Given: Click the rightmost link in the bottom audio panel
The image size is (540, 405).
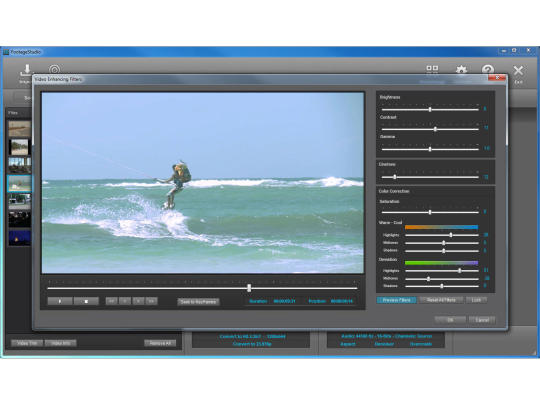Looking at the screenshot, I should (420, 344).
